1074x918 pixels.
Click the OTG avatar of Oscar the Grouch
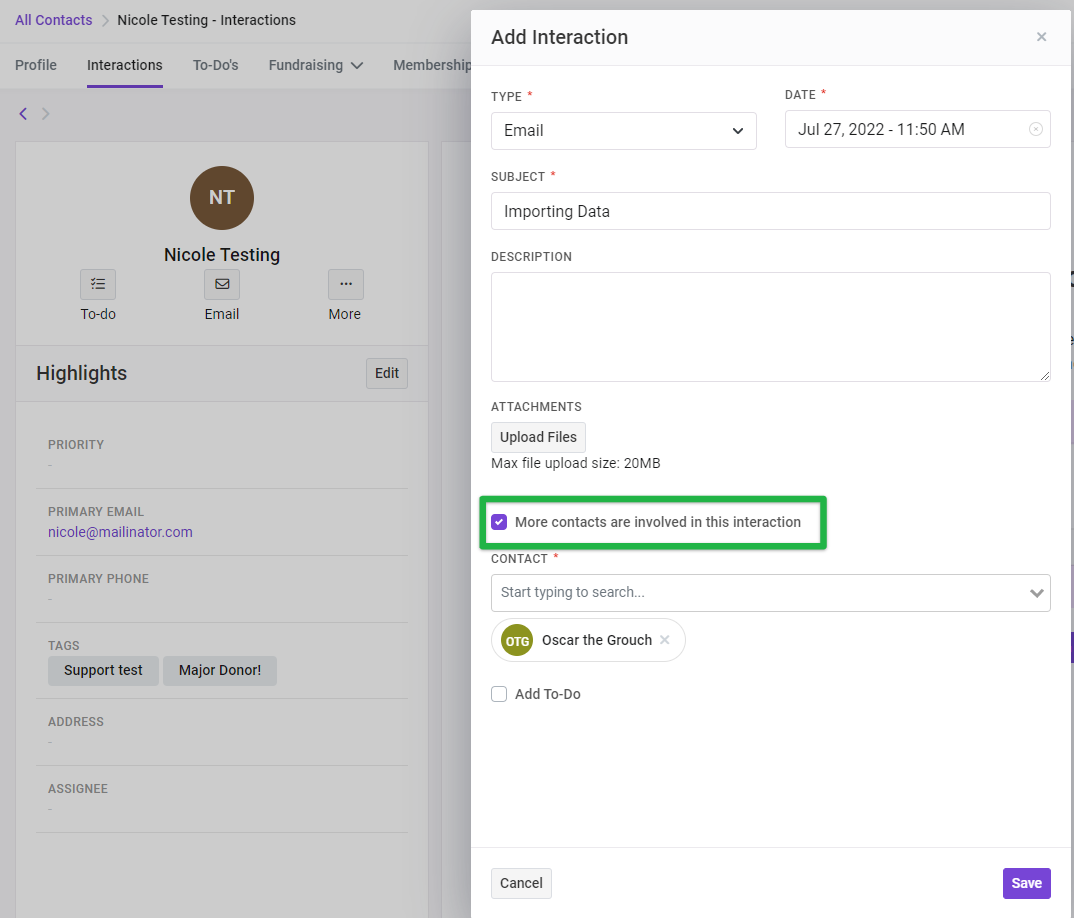[517, 641]
